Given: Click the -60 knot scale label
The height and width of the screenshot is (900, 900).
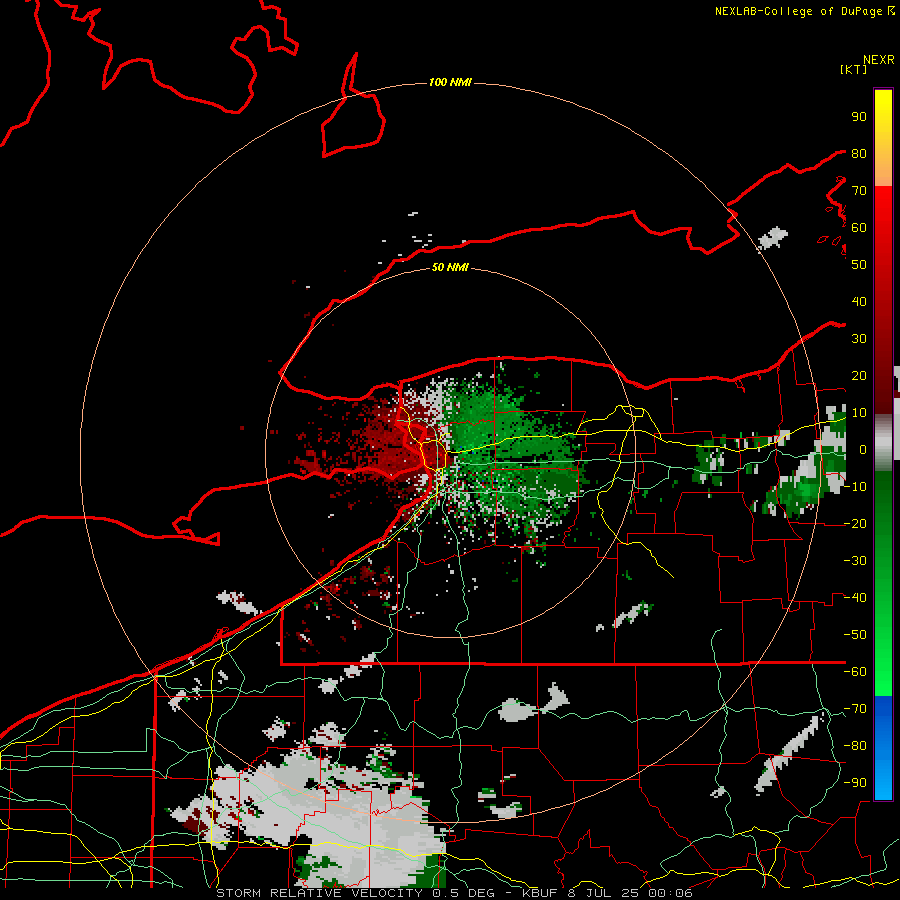Looking at the screenshot, I should click(855, 672).
